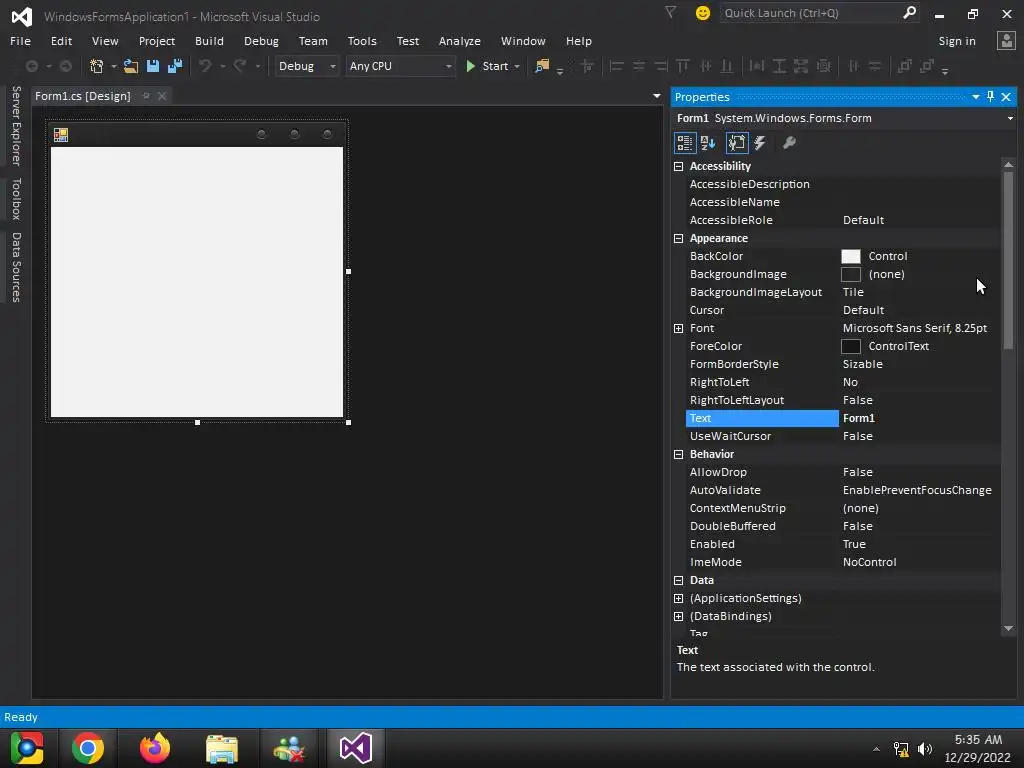
Task: Click the Make Same Height icon
Action: [779, 66]
